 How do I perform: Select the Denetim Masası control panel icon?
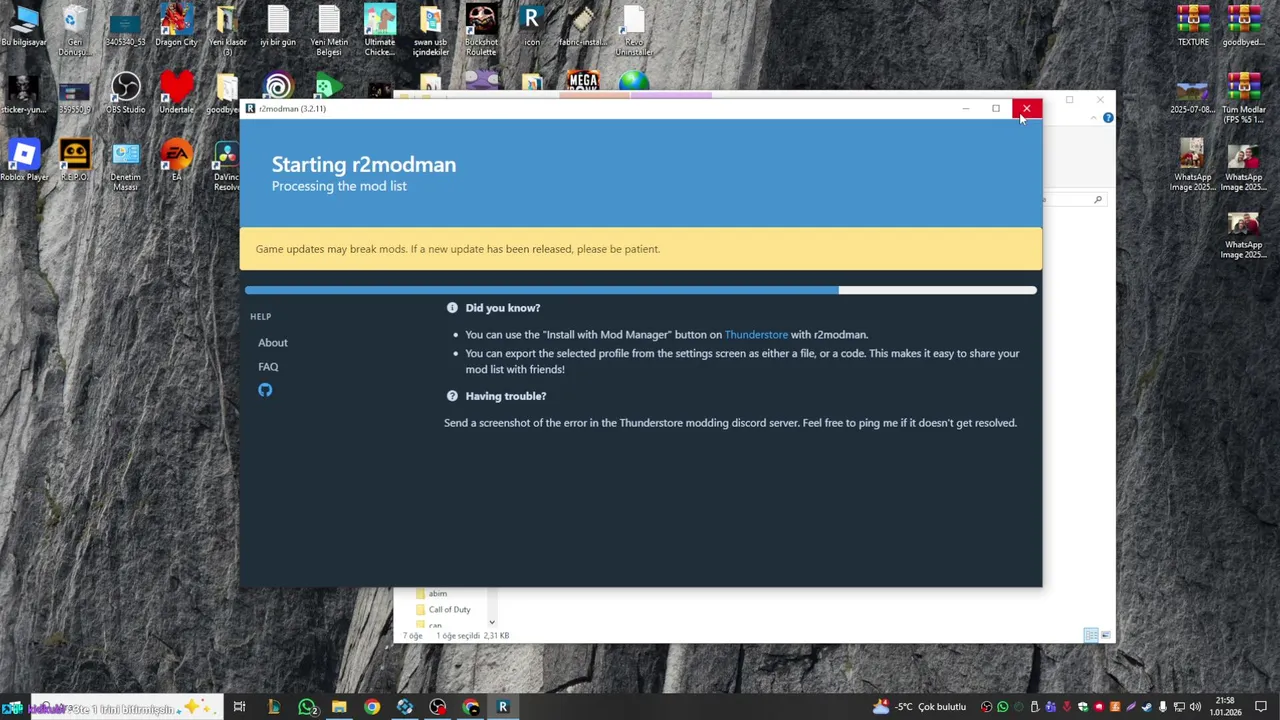pos(125,165)
